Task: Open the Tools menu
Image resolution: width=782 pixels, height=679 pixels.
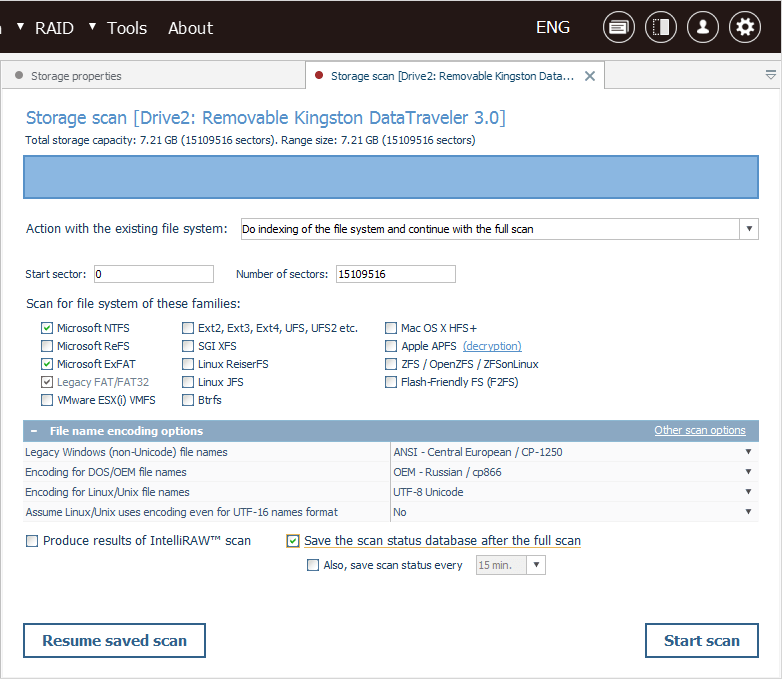Action: 127,28
